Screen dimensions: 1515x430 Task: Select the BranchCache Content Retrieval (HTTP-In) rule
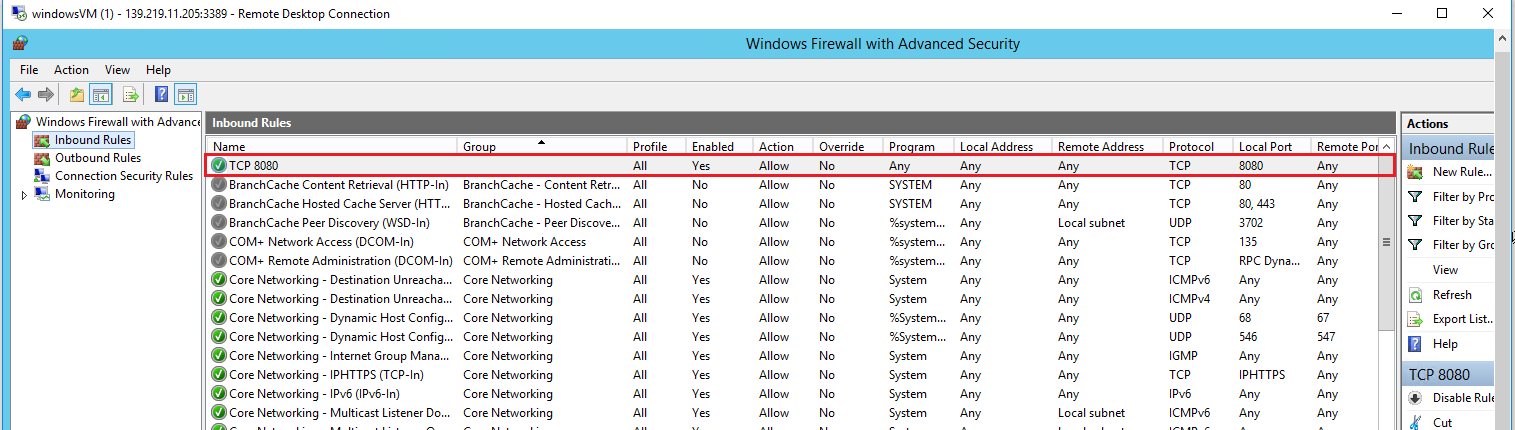[338, 185]
